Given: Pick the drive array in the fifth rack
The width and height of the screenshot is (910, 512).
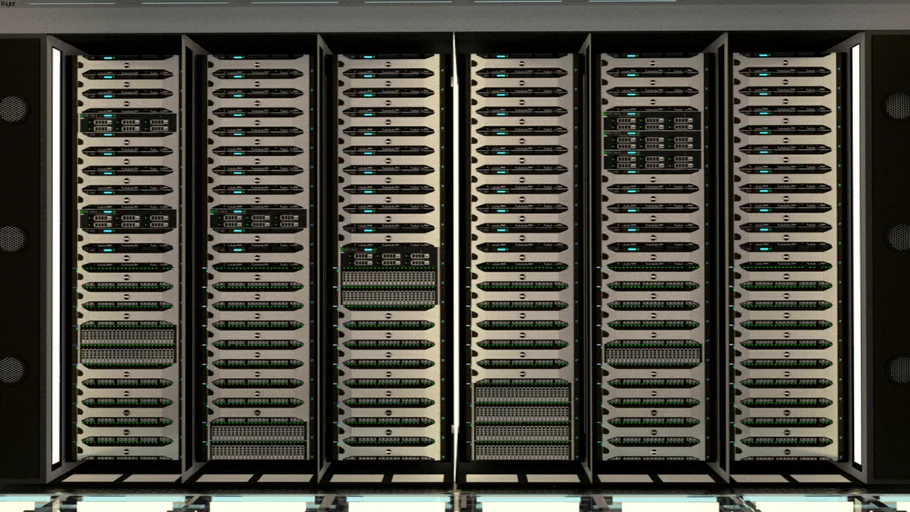Looking at the screenshot, I should (652, 352).
